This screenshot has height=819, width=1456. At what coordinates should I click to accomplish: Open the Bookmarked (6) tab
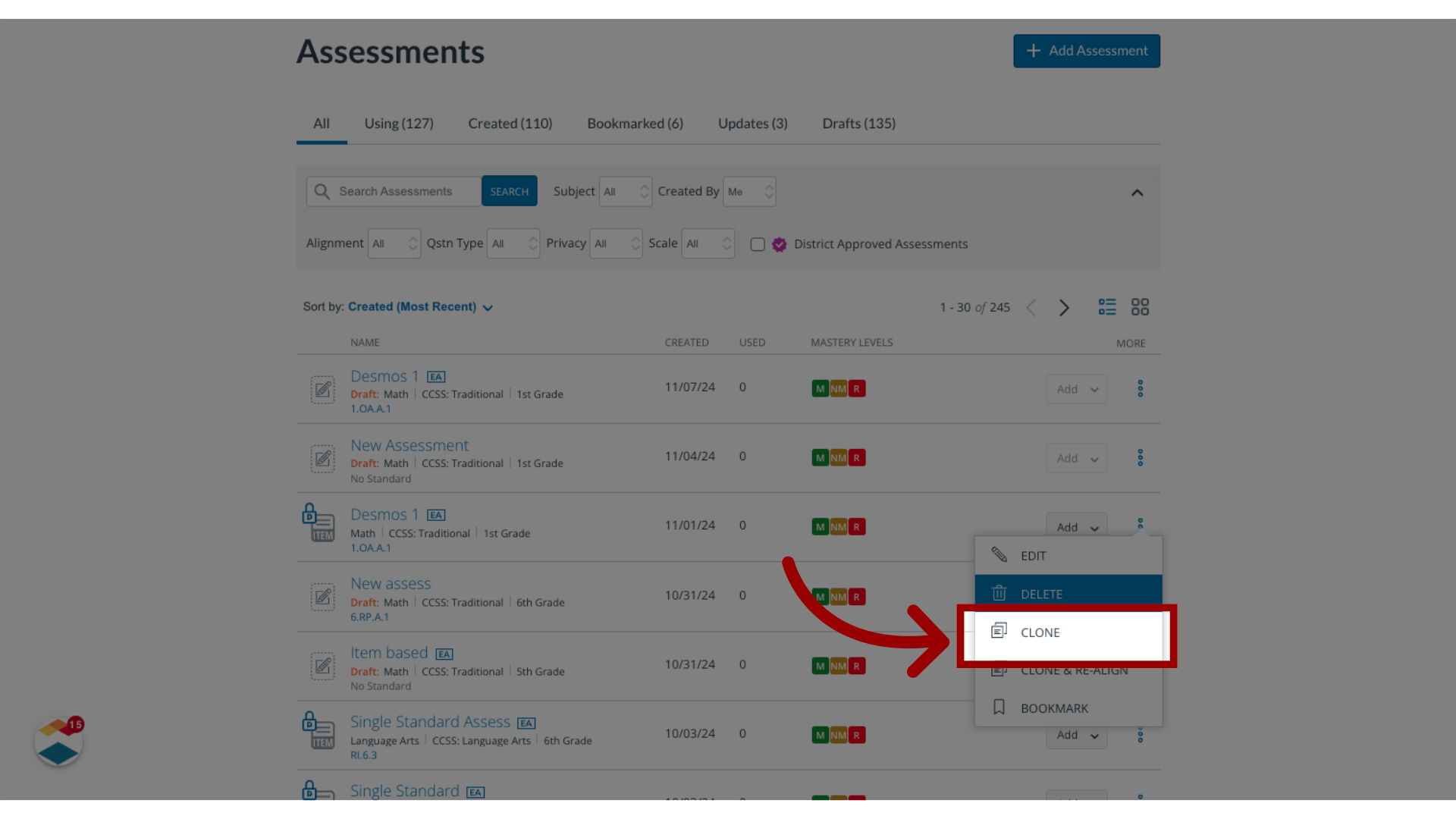pyautogui.click(x=635, y=124)
